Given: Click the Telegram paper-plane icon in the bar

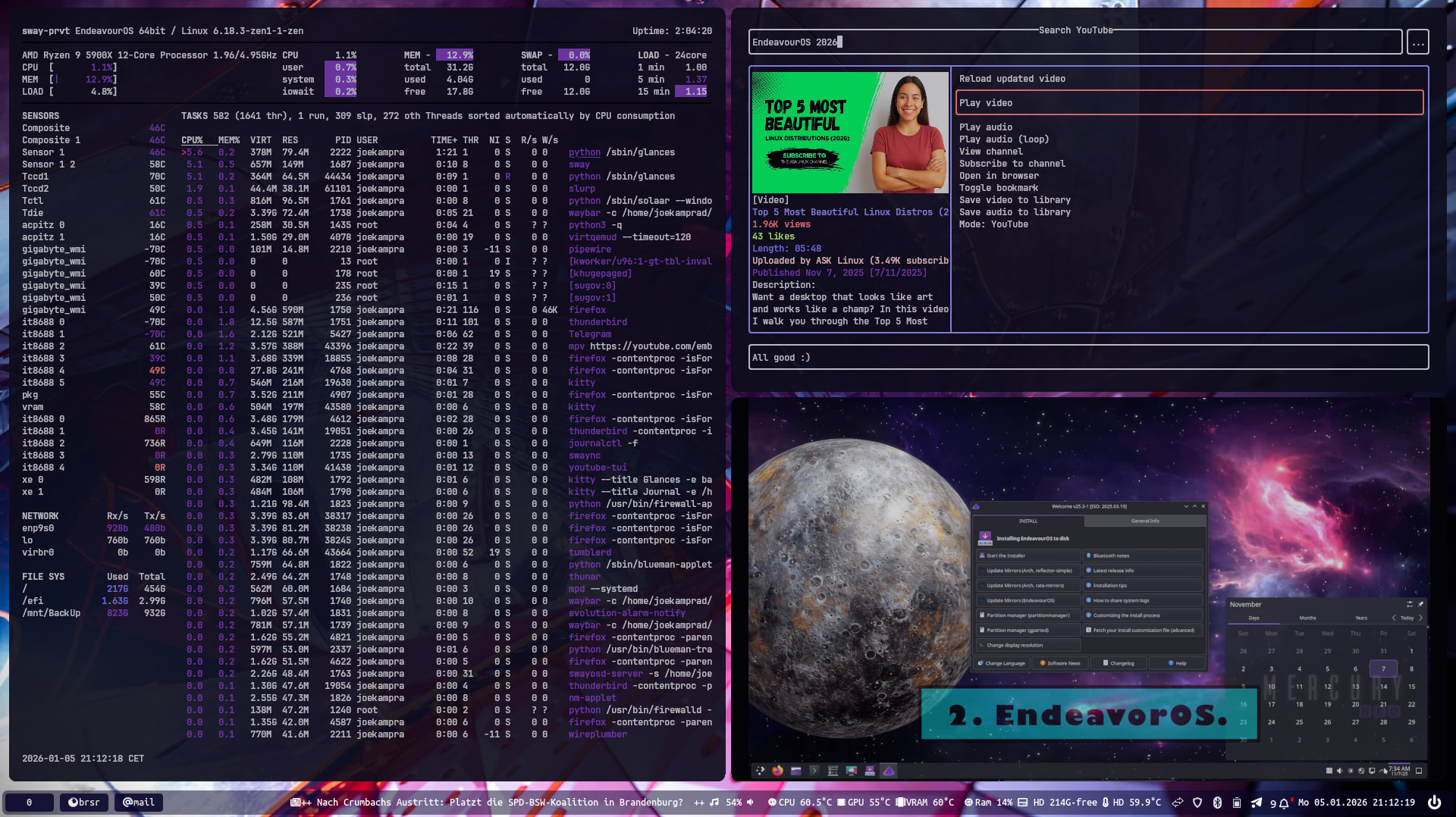Looking at the screenshot, I should [x=1257, y=803].
